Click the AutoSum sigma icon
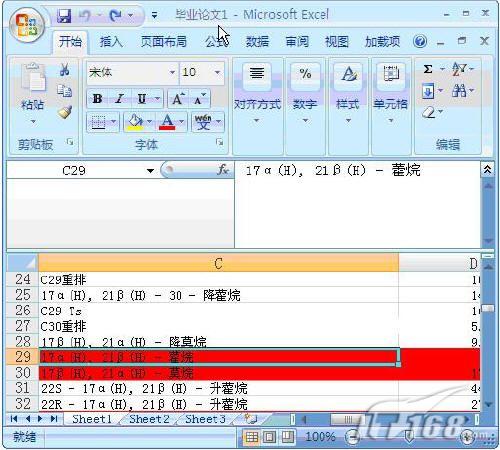Screen dimensions: 500x450 tap(428, 69)
